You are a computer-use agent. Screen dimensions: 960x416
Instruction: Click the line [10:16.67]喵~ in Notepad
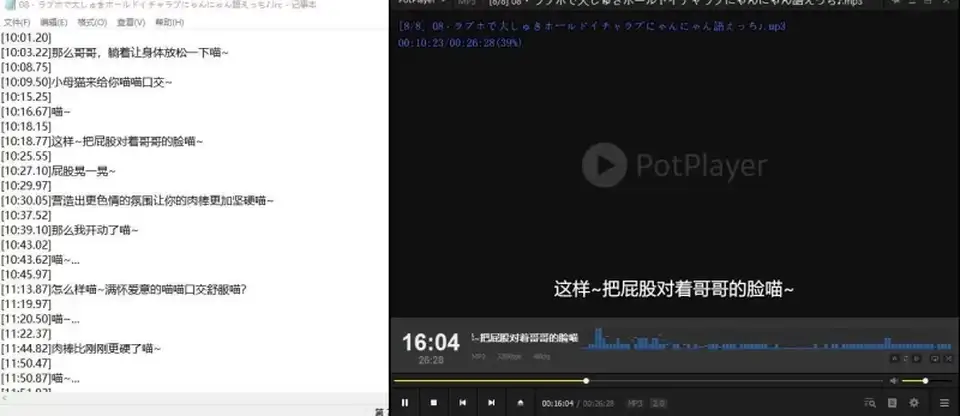[36, 112]
